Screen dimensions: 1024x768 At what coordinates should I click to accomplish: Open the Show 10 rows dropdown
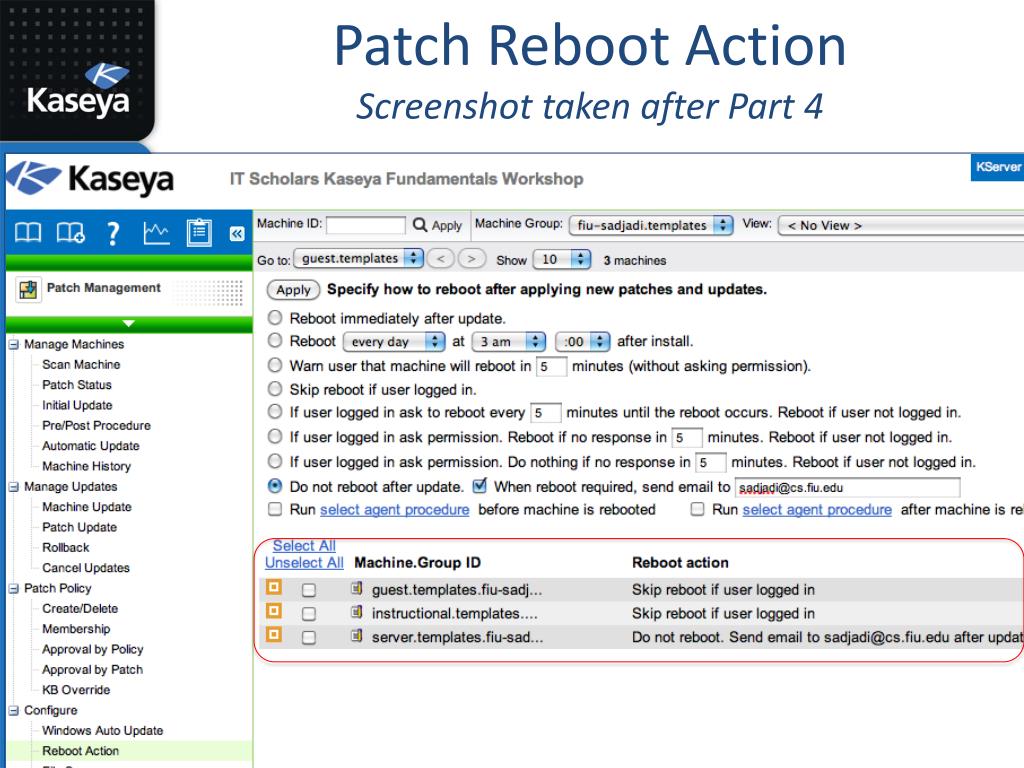pos(562,259)
